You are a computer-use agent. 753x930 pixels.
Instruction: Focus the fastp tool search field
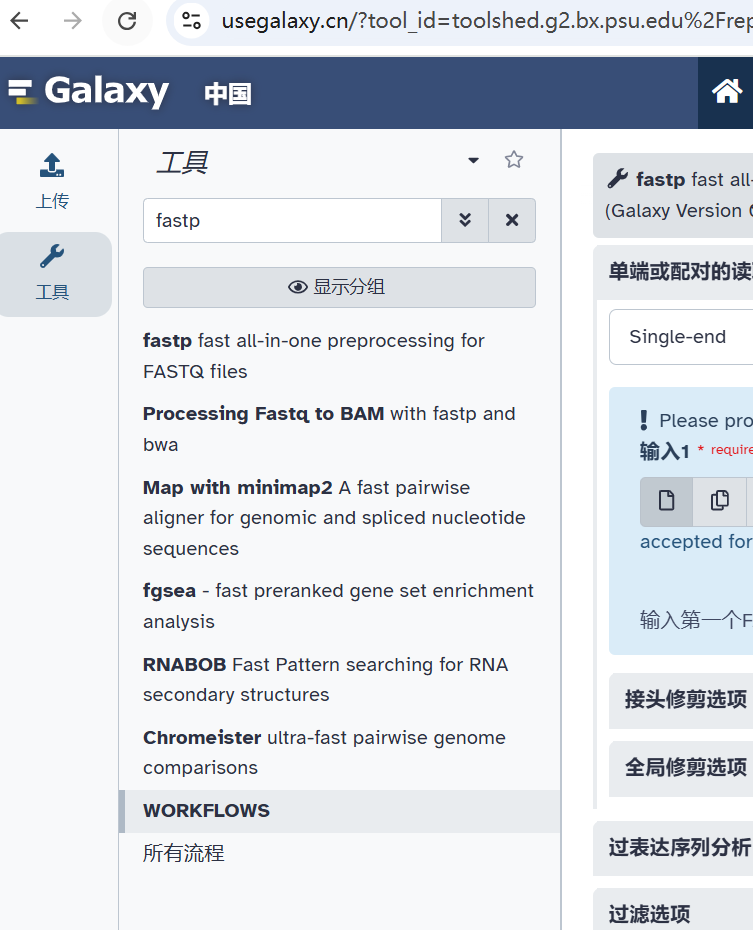coord(292,221)
